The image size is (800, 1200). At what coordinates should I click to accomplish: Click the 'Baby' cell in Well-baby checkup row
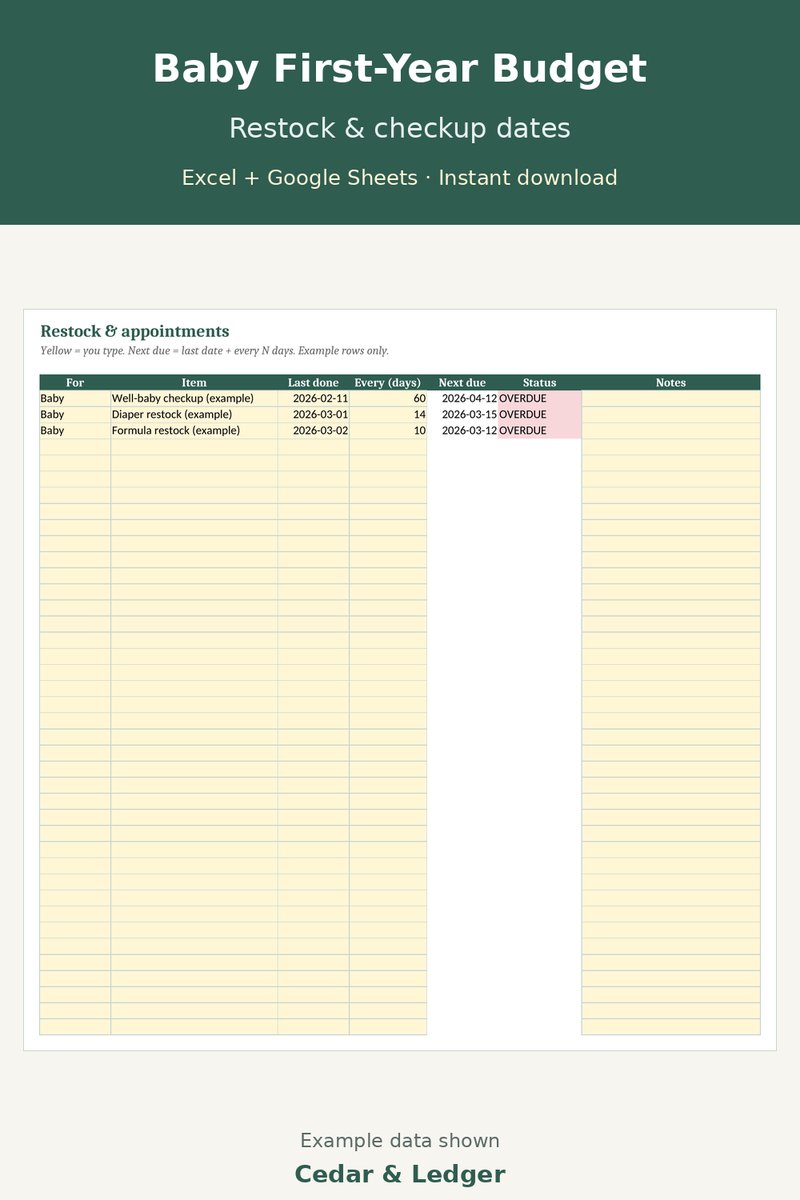pos(75,398)
